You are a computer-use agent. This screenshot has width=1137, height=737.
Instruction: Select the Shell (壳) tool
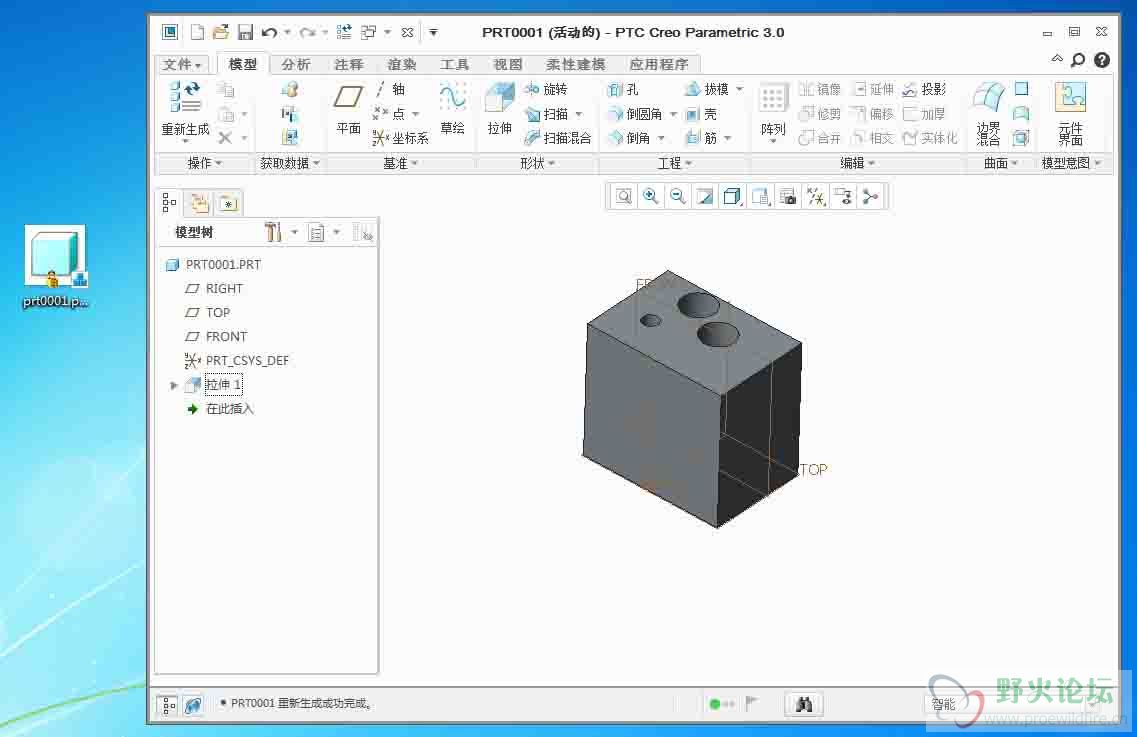click(701, 114)
